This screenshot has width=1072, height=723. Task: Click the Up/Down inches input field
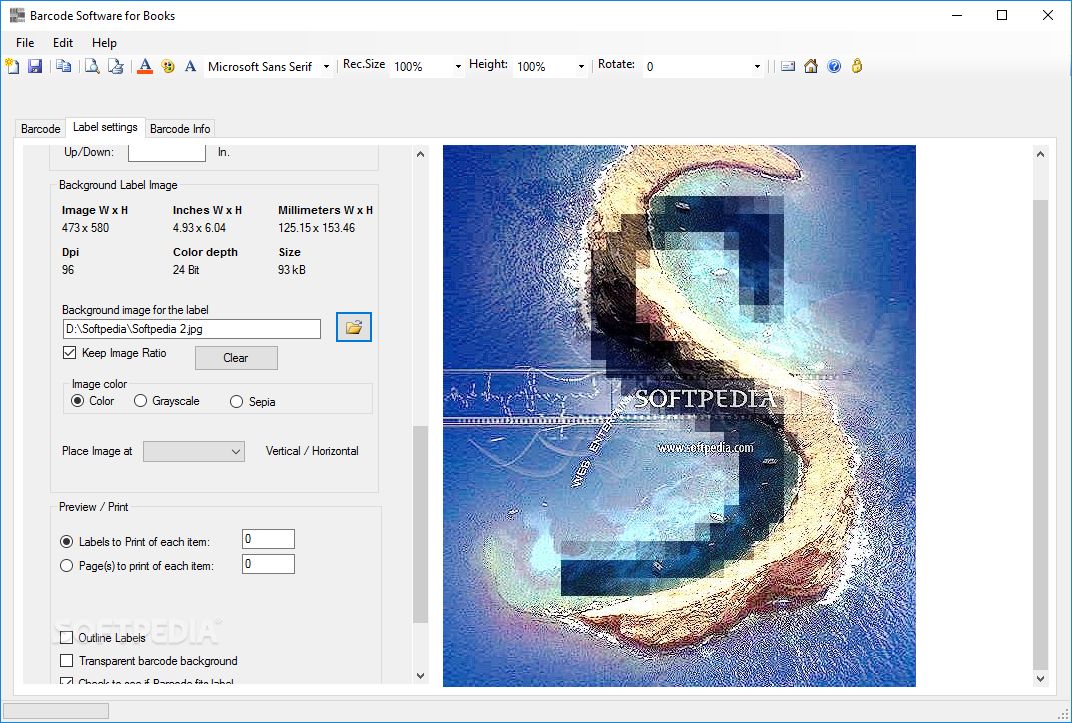(167, 152)
